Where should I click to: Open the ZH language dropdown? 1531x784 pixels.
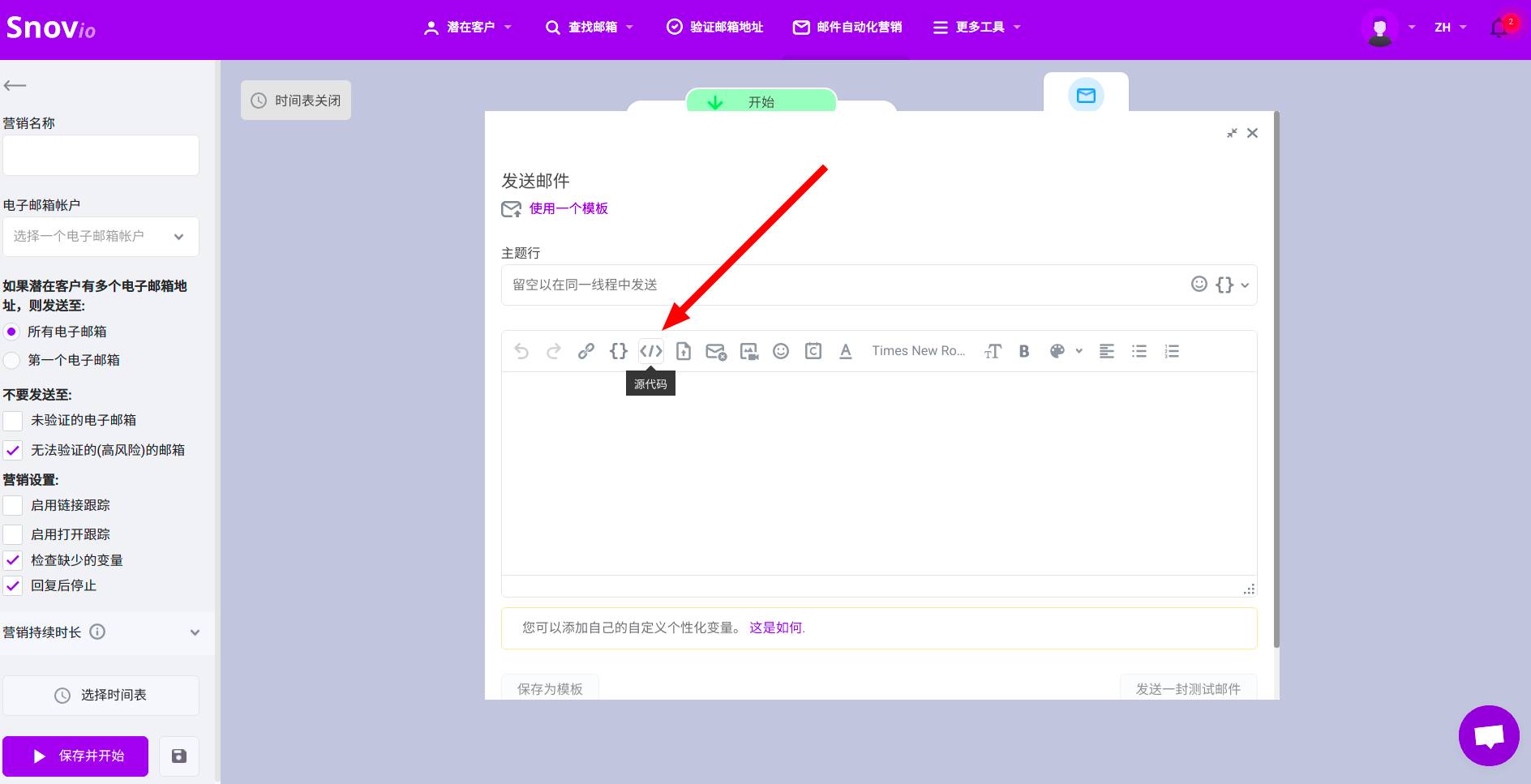click(1450, 28)
